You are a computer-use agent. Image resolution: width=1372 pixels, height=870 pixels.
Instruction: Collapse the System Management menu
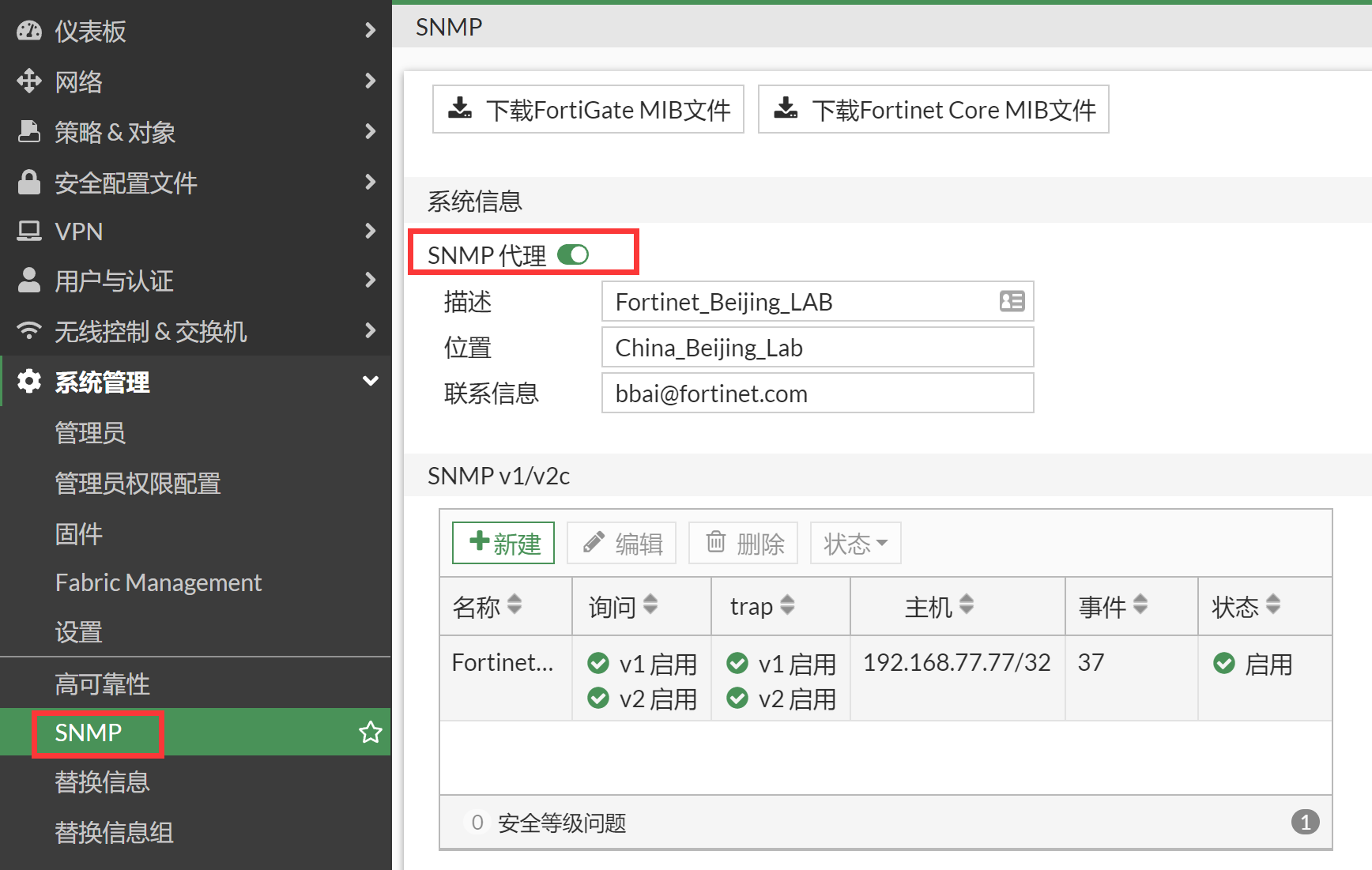click(370, 382)
